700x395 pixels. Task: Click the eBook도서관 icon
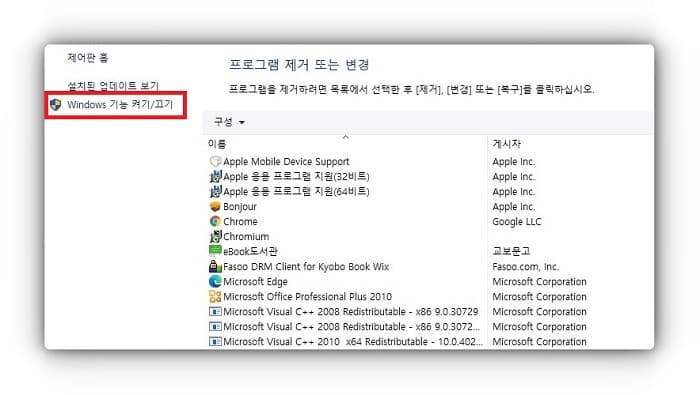(x=215, y=251)
